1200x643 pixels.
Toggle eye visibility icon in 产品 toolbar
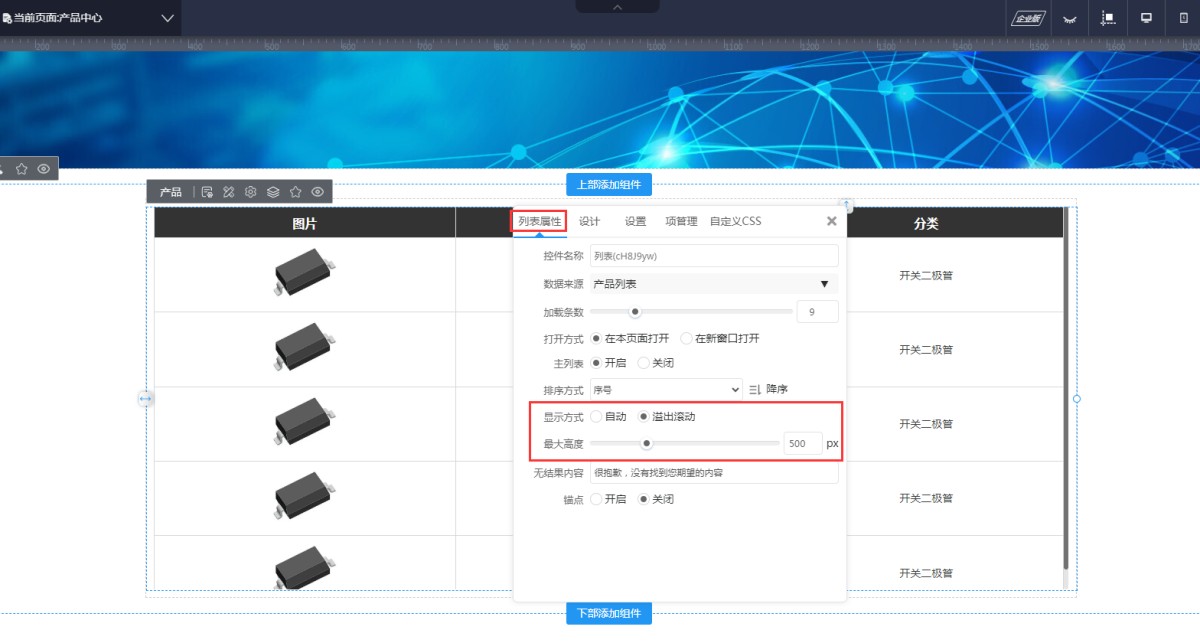point(317,192)
